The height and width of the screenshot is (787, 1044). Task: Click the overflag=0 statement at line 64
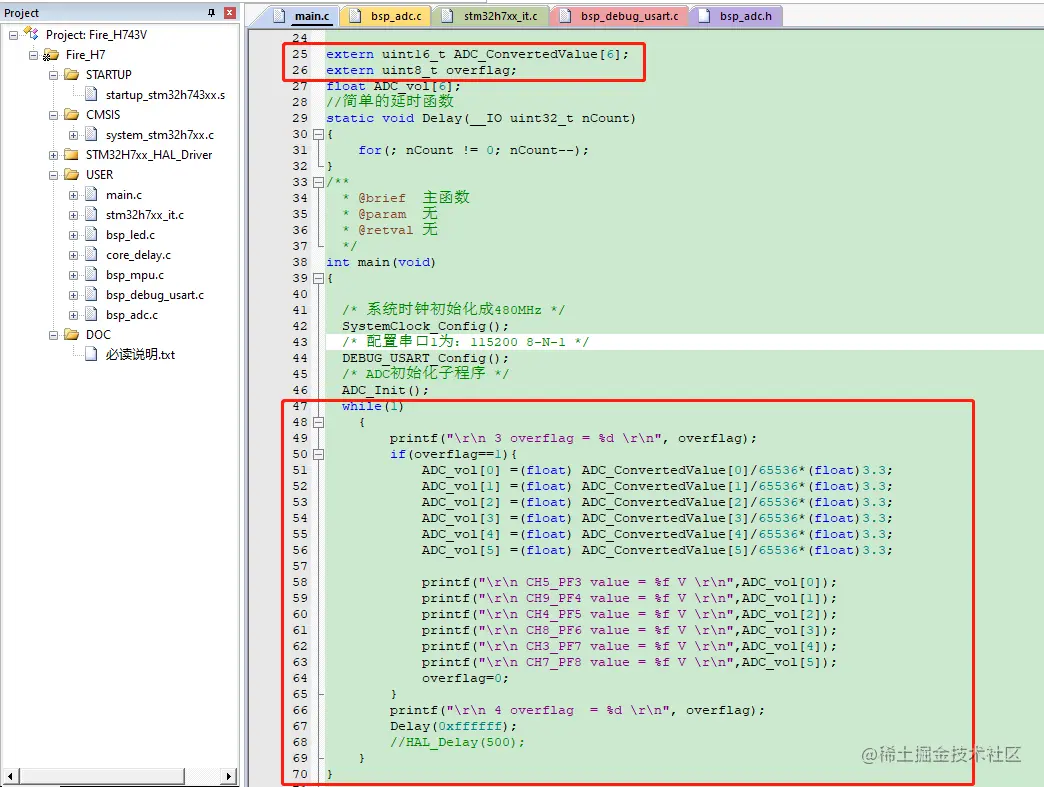click(x=465, y=678)
